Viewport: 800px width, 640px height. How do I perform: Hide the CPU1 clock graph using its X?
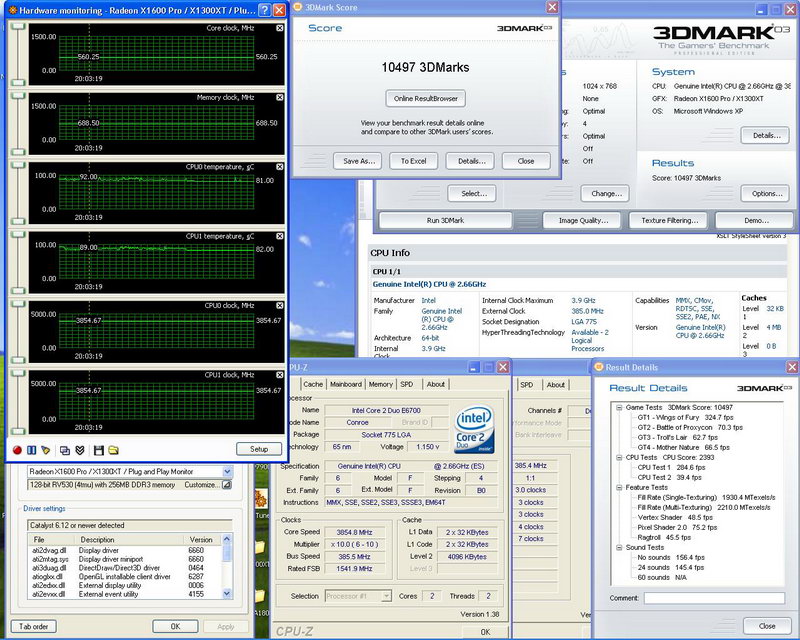point(280,375)
